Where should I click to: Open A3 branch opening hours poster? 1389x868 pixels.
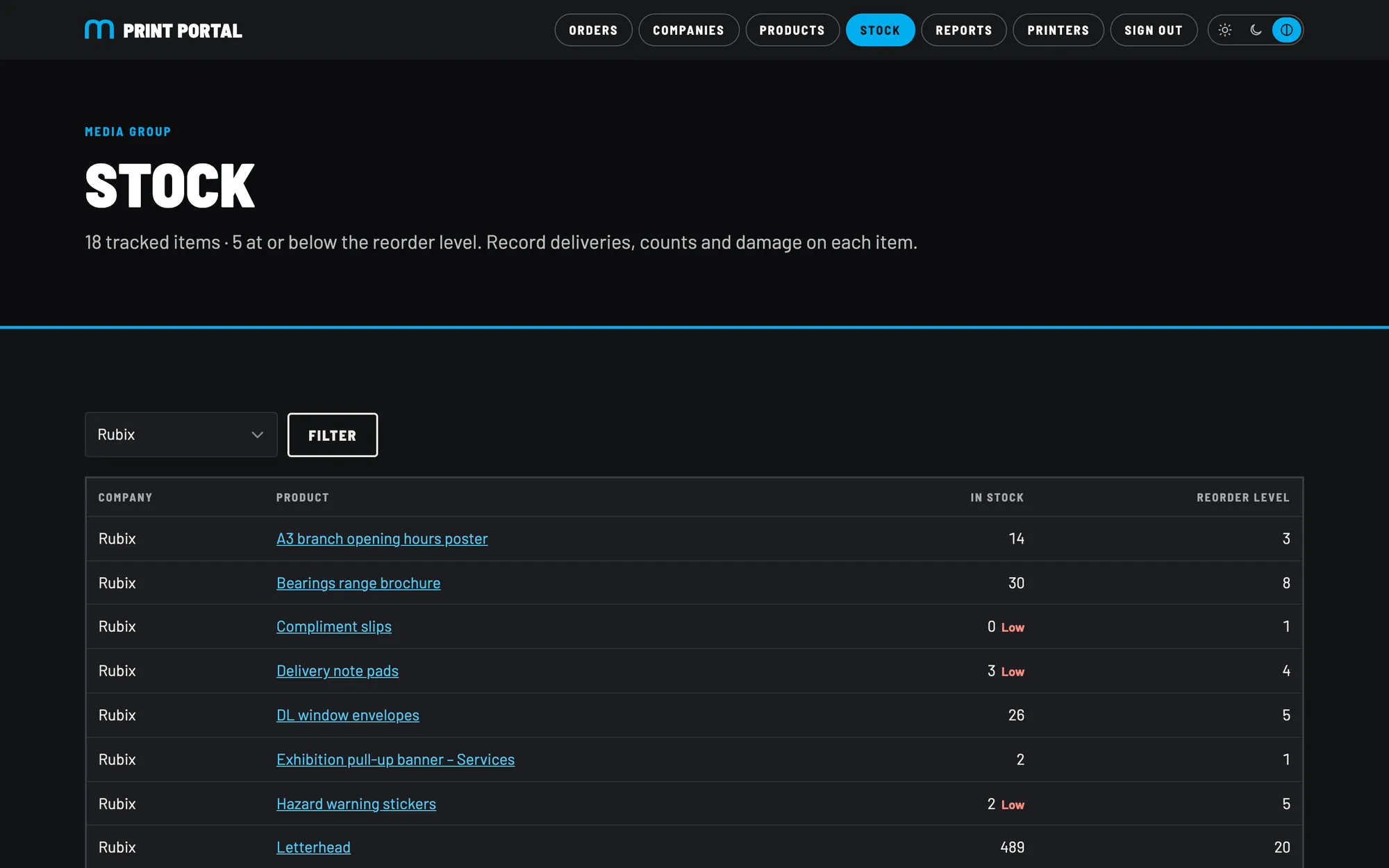[382, 539]
